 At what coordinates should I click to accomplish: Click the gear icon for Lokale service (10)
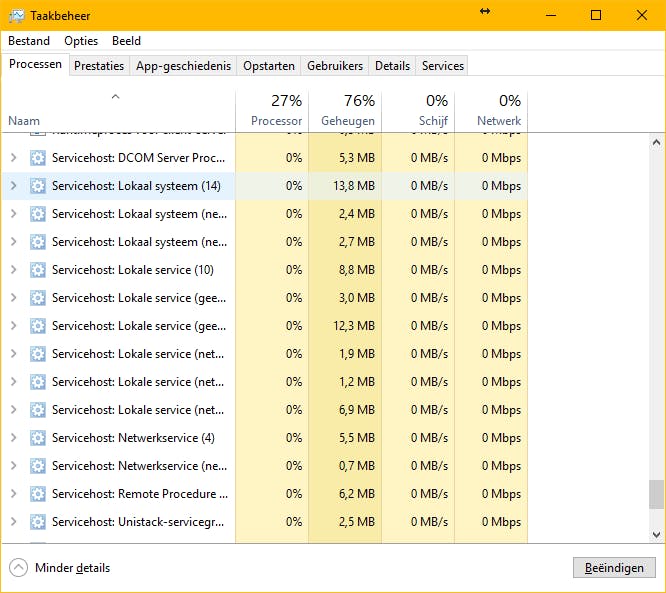coord(38,270)
